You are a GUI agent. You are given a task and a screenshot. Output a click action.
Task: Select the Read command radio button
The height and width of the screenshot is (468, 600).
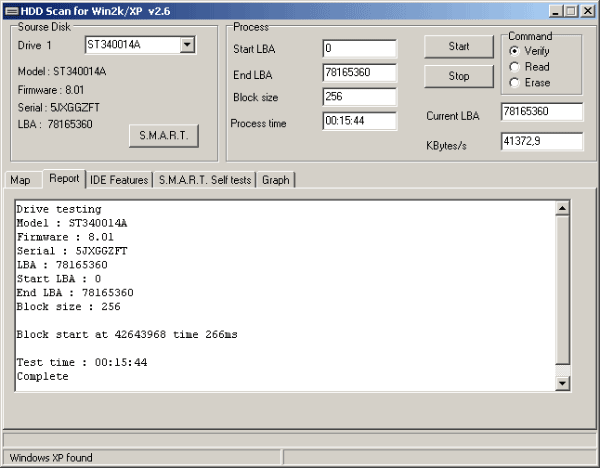coord(514,67)
